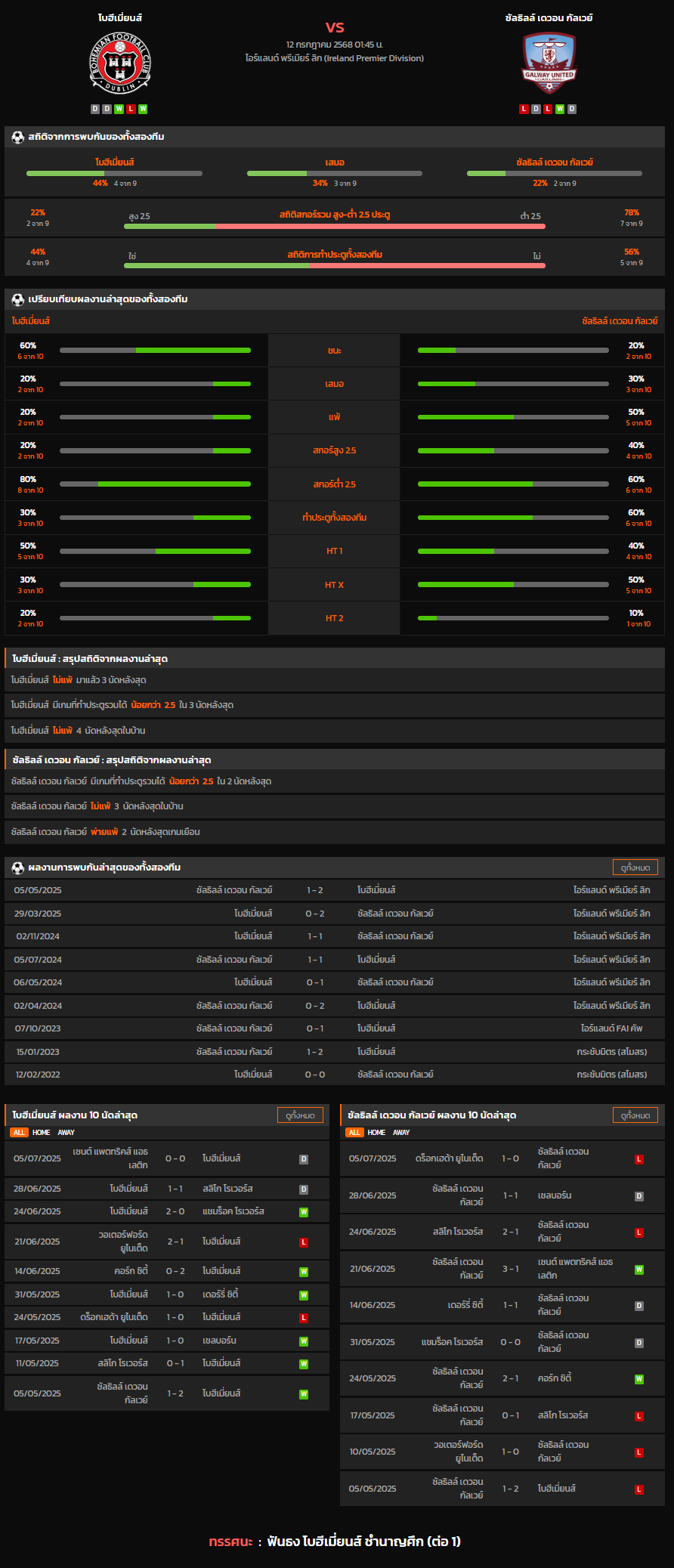The image size is (674, 1568).
Task: Select ALL tab in Bohemians last 10 panel
Action: [x=19, y=1133]
